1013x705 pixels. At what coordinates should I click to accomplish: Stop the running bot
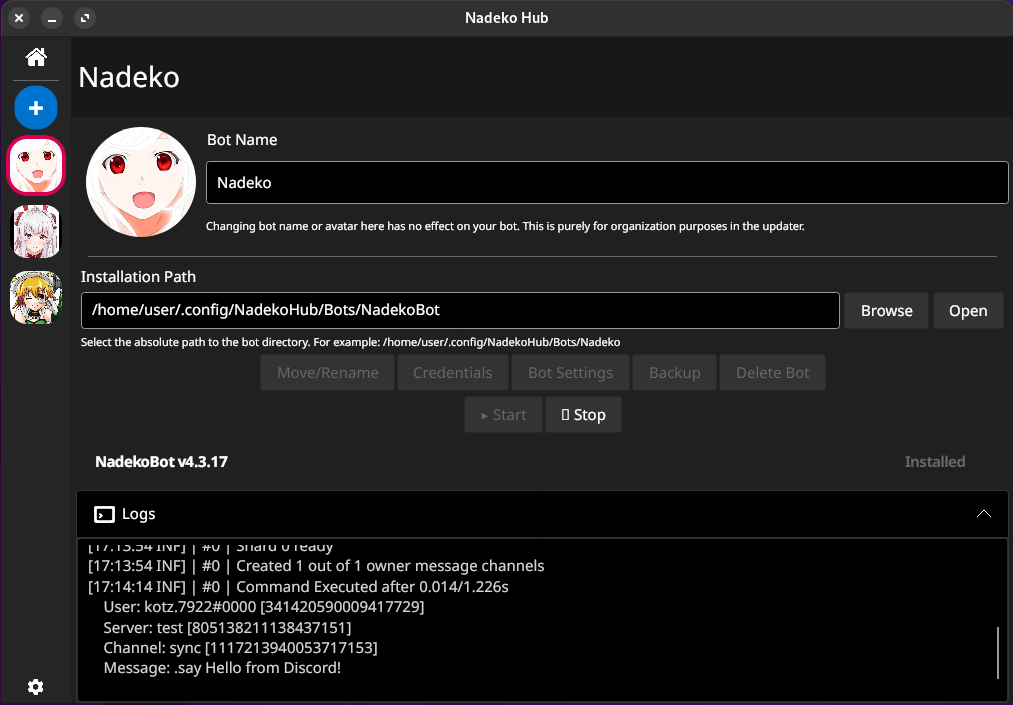coord(583,414)
